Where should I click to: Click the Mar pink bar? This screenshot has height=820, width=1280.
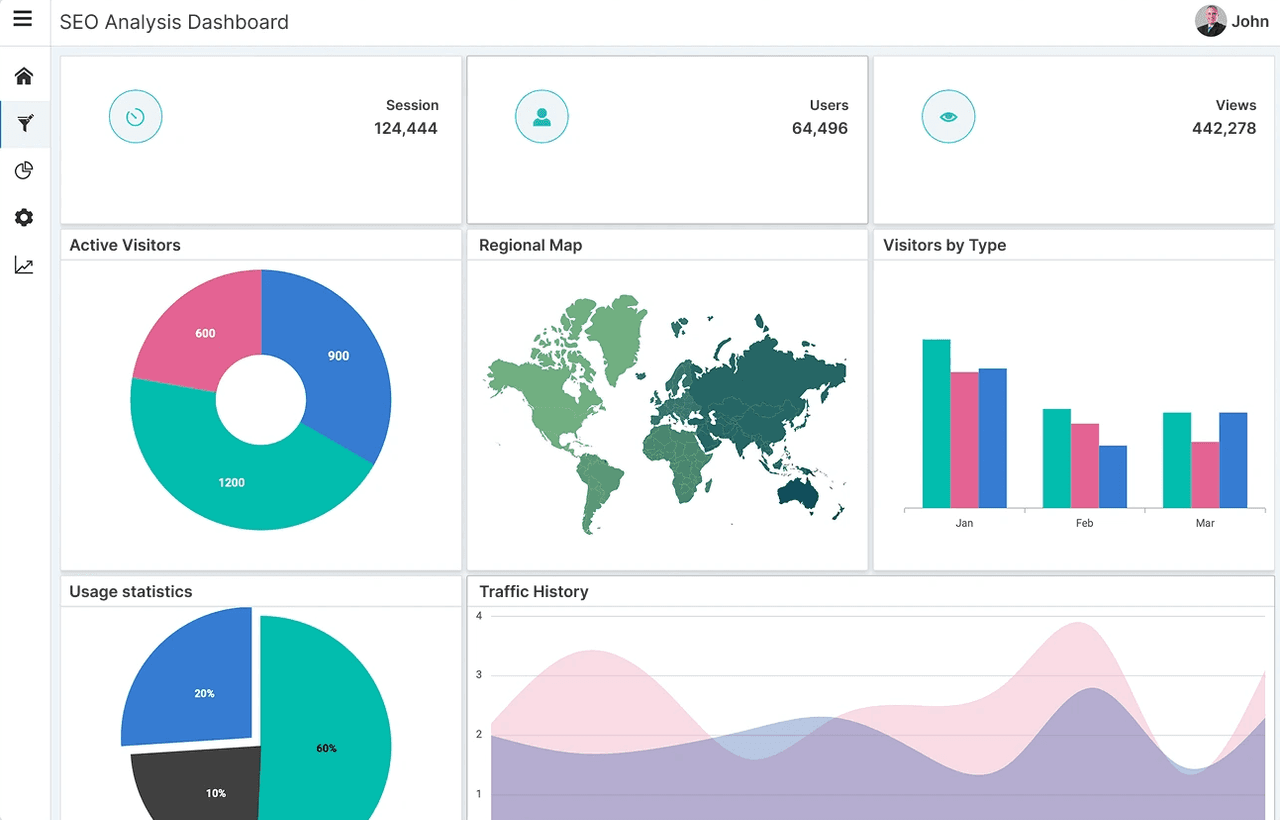pos(1205,475)
